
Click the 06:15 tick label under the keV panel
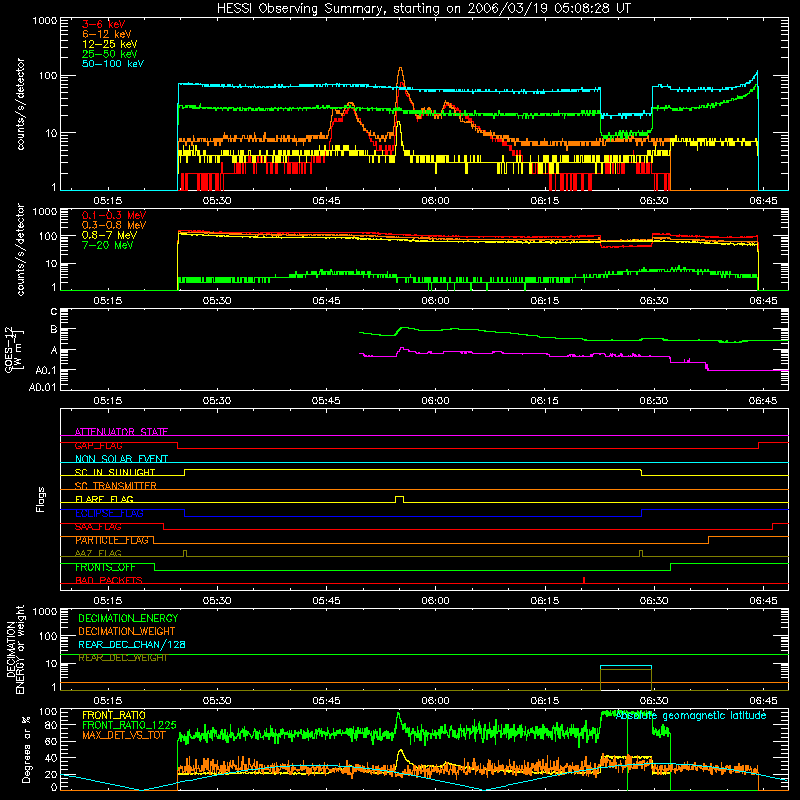[x=545, y=201]
